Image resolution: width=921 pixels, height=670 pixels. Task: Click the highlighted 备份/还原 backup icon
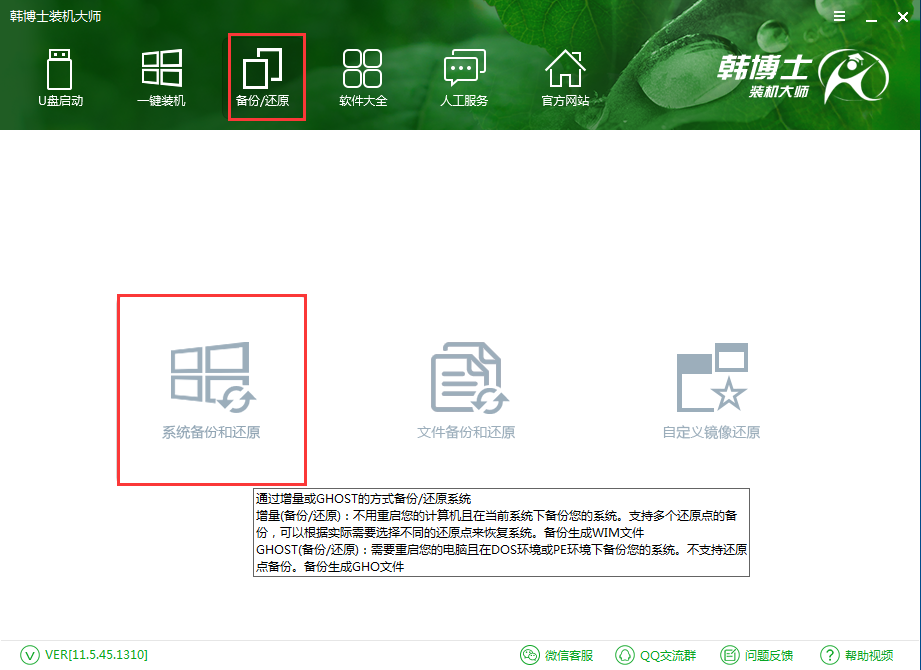tap(265, 76)
